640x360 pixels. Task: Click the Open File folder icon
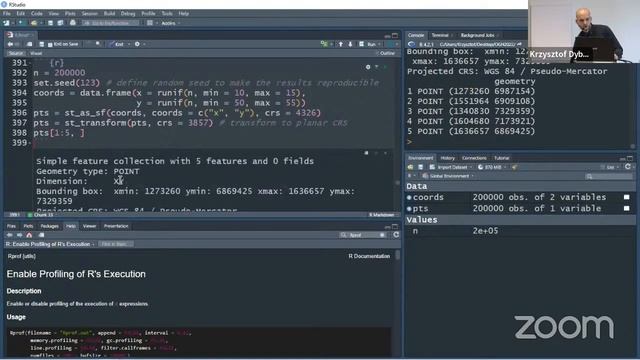click(34, 23)
